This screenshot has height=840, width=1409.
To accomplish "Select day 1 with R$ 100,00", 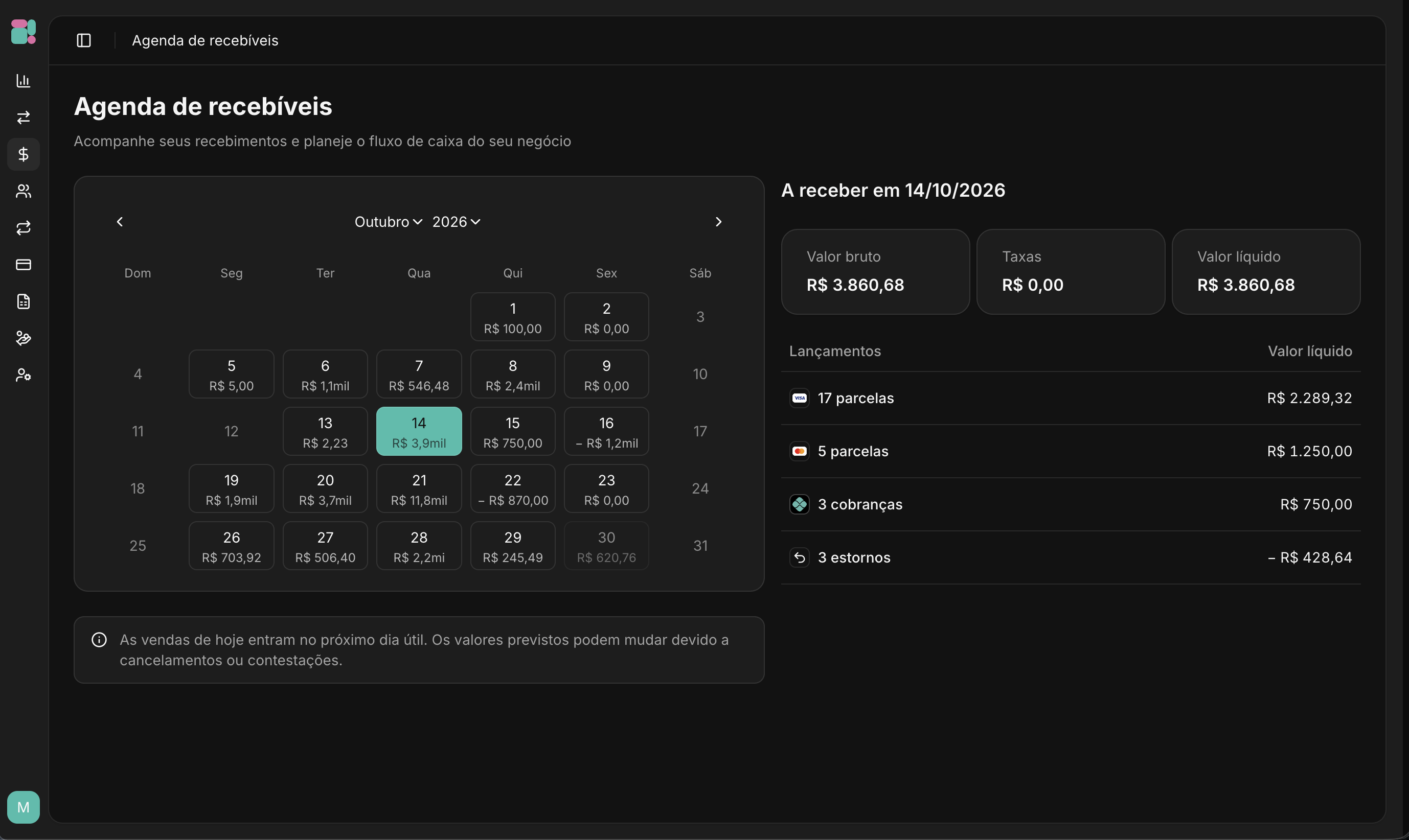I will pyautogui.click(x=512, y=317).
